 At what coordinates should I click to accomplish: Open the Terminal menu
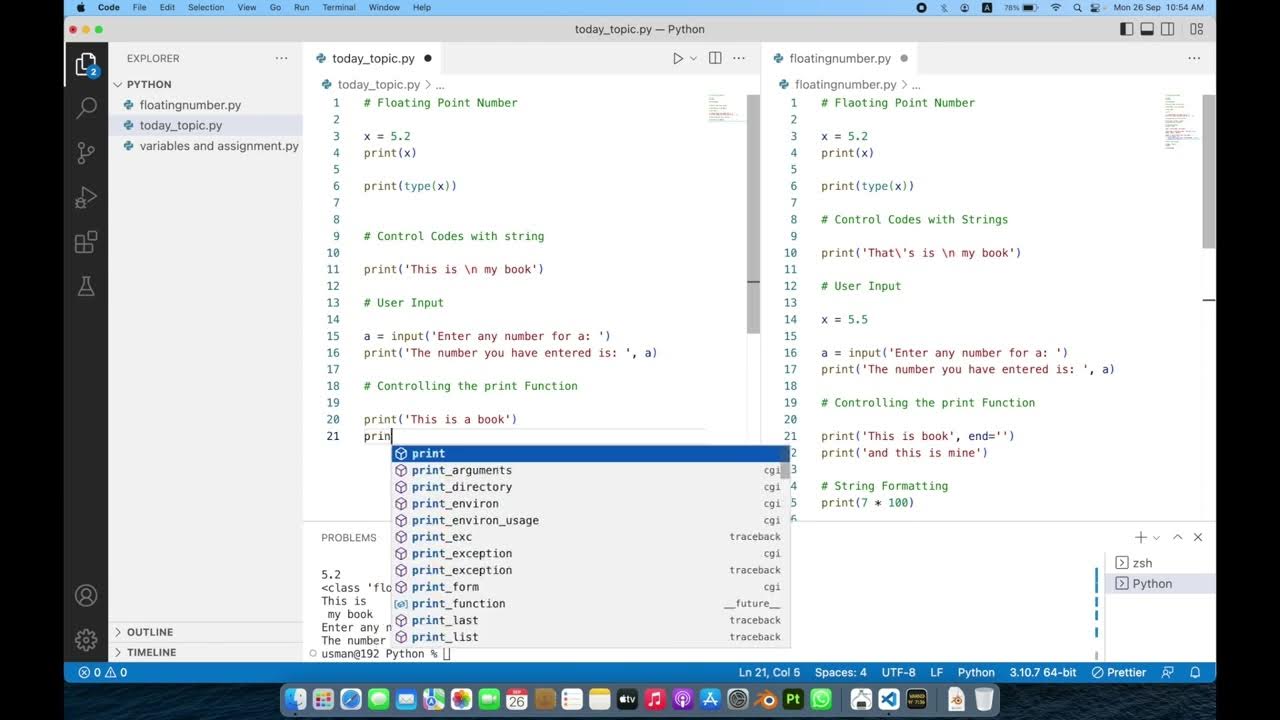[x=338, y=7]
